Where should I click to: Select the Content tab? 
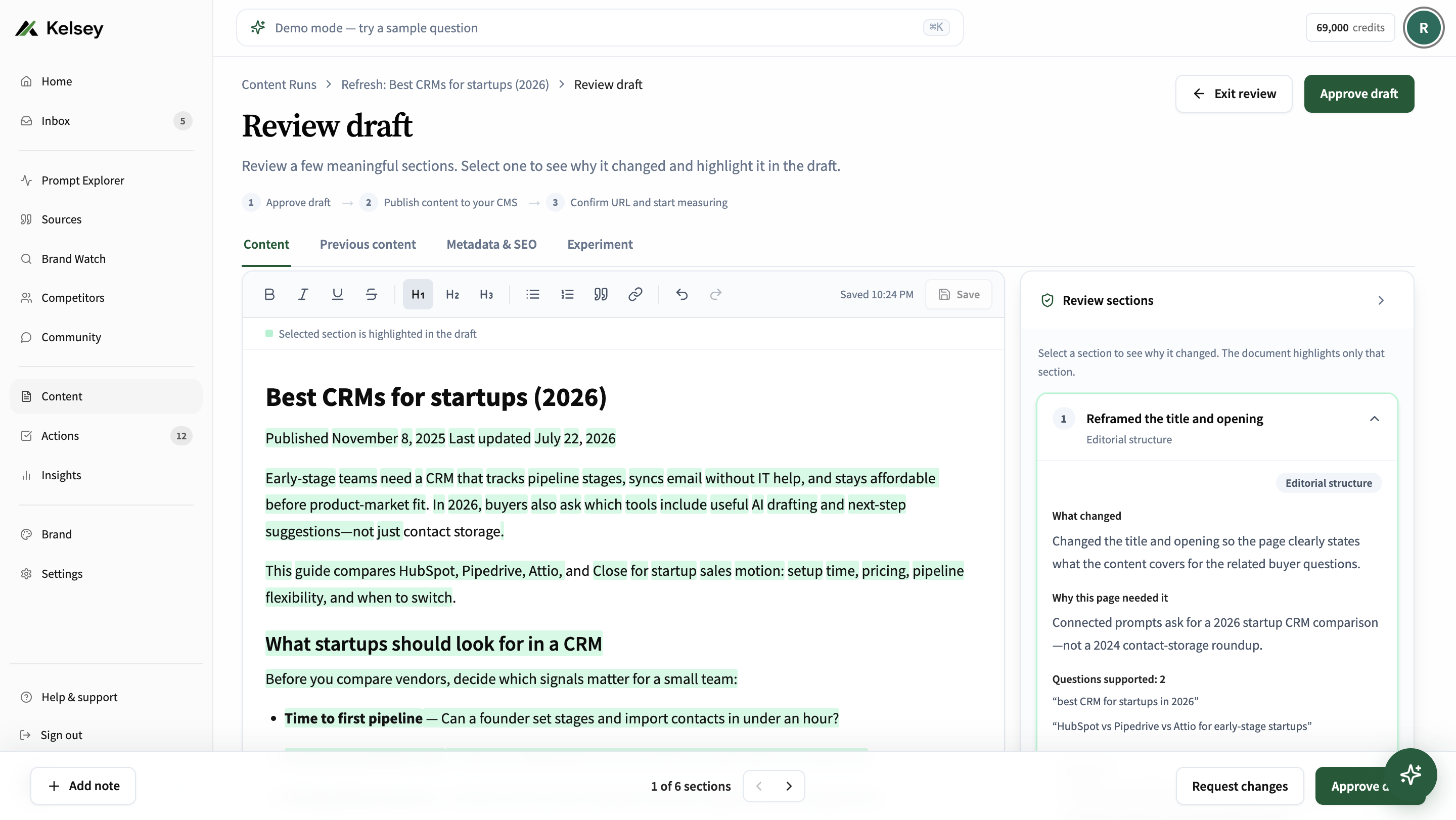pos(266,244)
